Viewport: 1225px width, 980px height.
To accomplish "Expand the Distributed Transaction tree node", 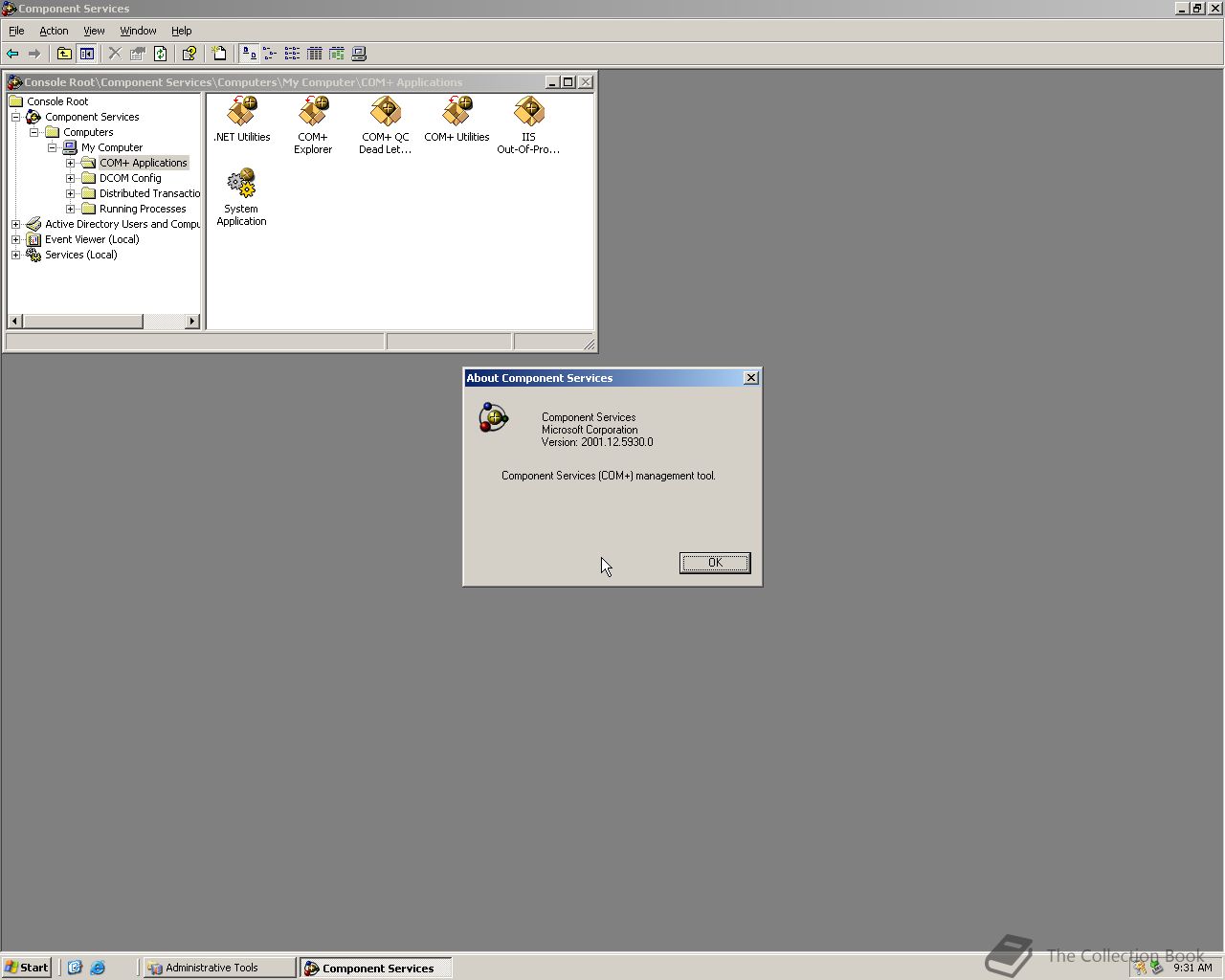I will coord(70,193).
